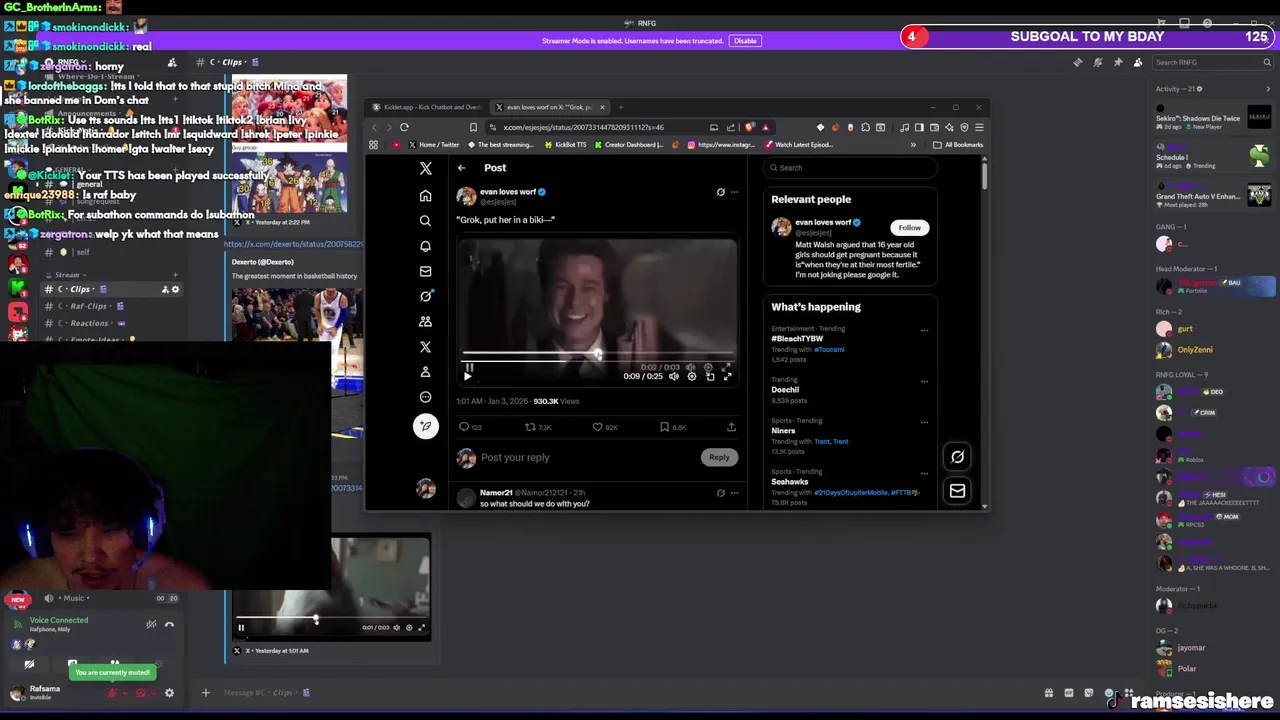Open the tweet video settings gear
Image resolution: width=1280 pixels, height=720 pixels.
click(692, 377)
